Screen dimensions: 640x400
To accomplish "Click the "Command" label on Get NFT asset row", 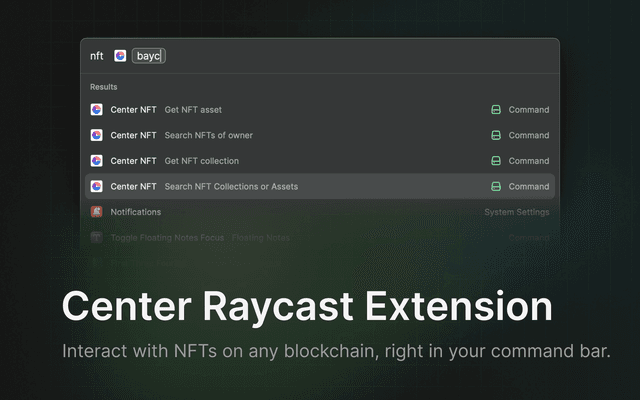I will [x=528, y=110].
